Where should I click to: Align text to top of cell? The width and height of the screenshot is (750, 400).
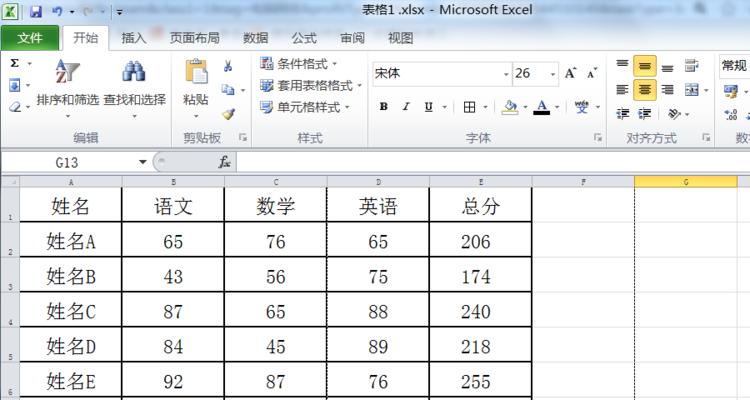click(x=622, y=64)
